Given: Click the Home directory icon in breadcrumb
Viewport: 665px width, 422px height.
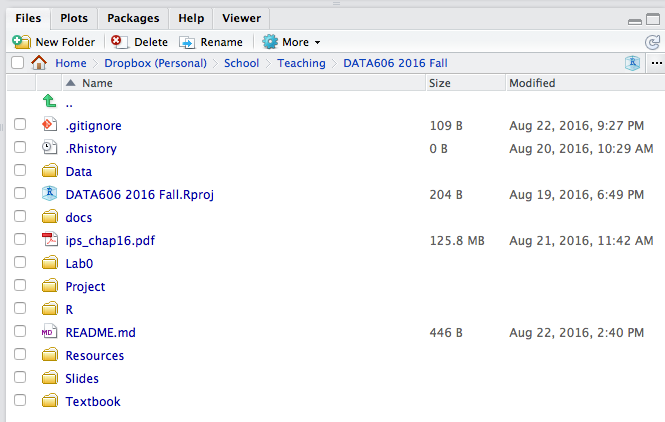Looking at the screenshot, I should coord(40,63).
